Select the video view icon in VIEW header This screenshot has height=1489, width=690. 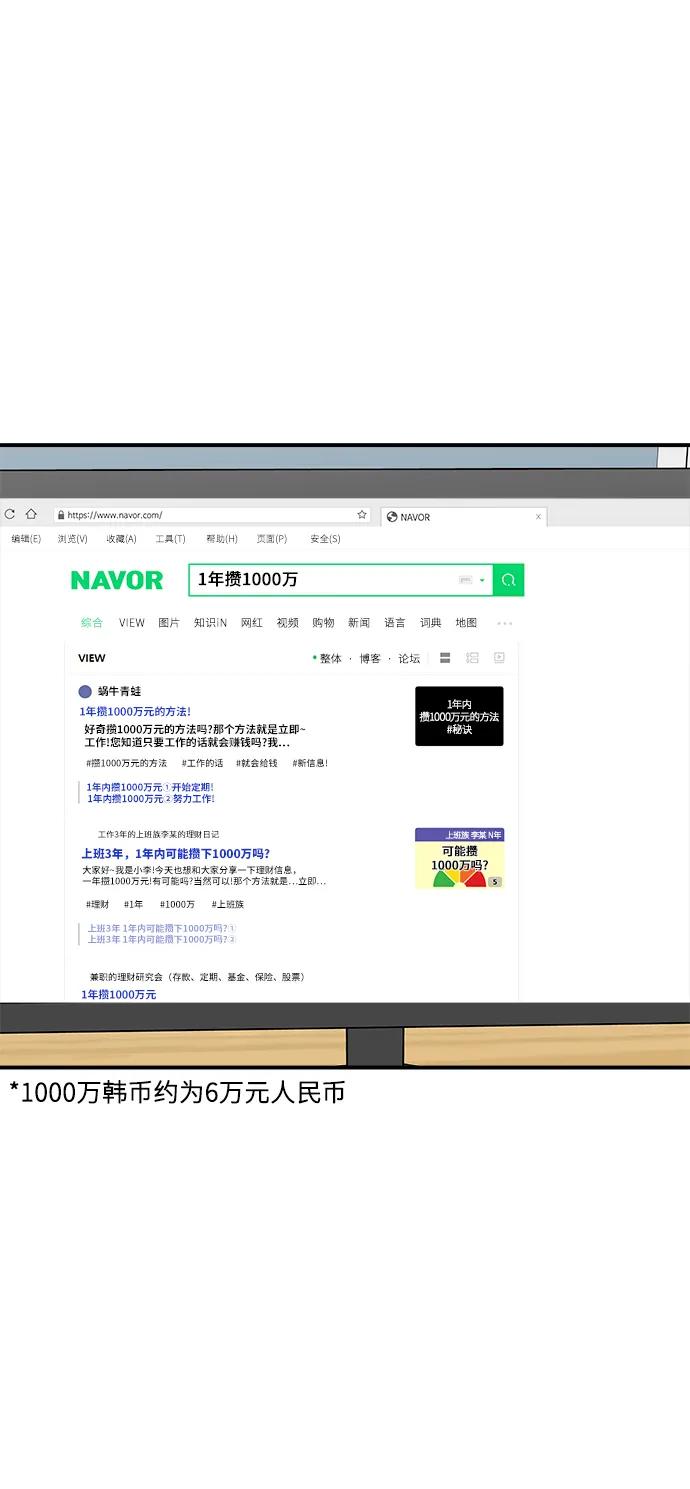coord(499,658)
